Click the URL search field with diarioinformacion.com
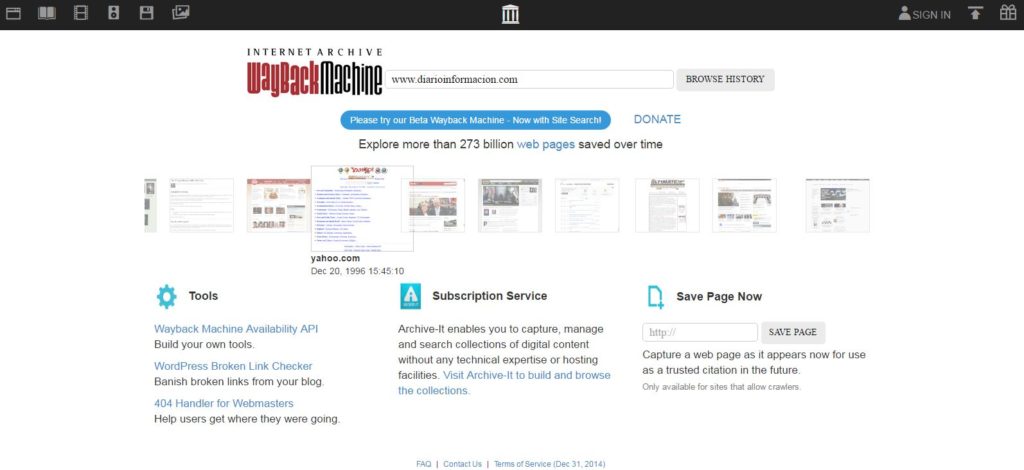Screen dimensions: 1024x470 [x=529, y=80]
